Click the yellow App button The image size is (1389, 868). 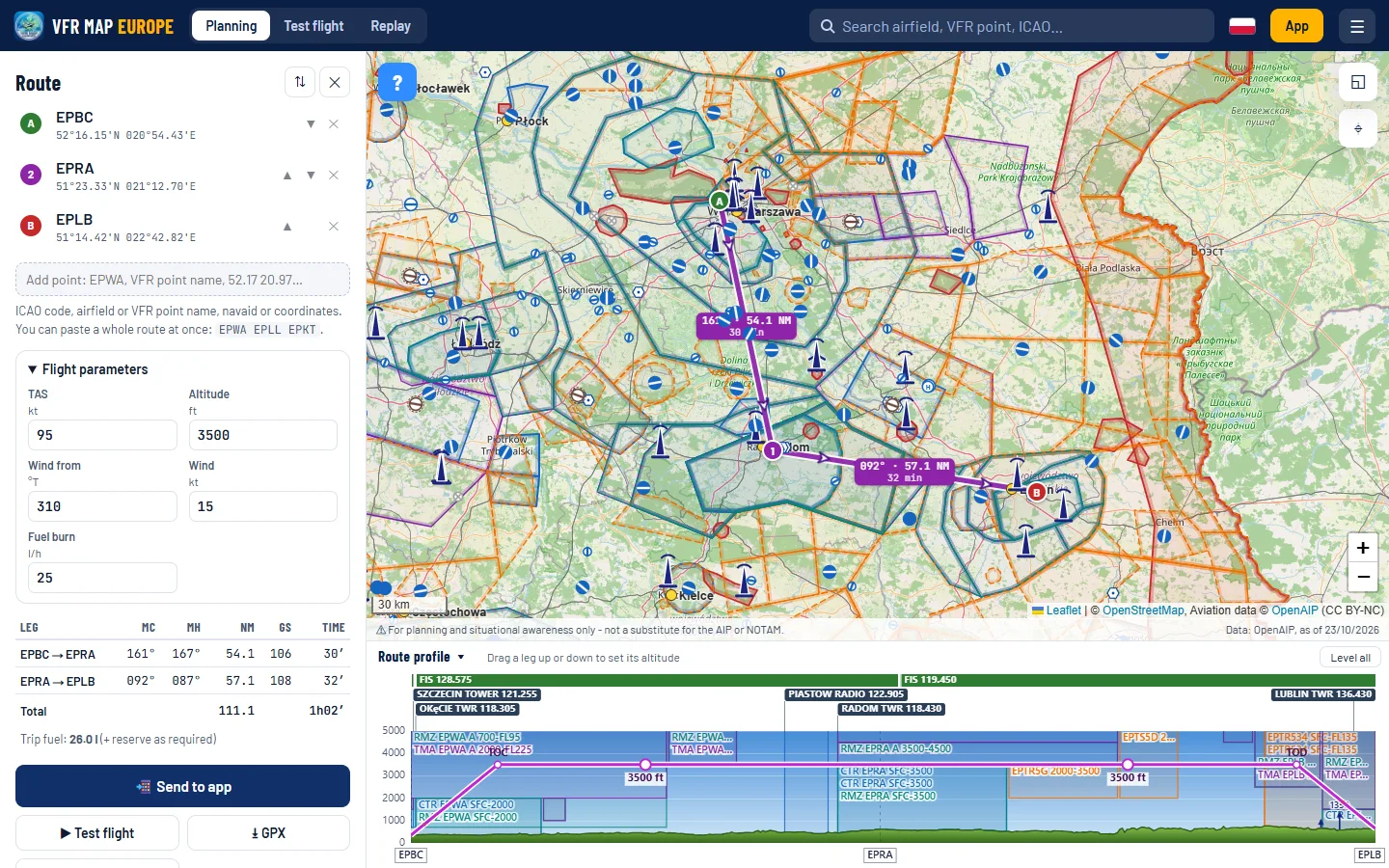pyautogui.click(x=1296, y=26)
